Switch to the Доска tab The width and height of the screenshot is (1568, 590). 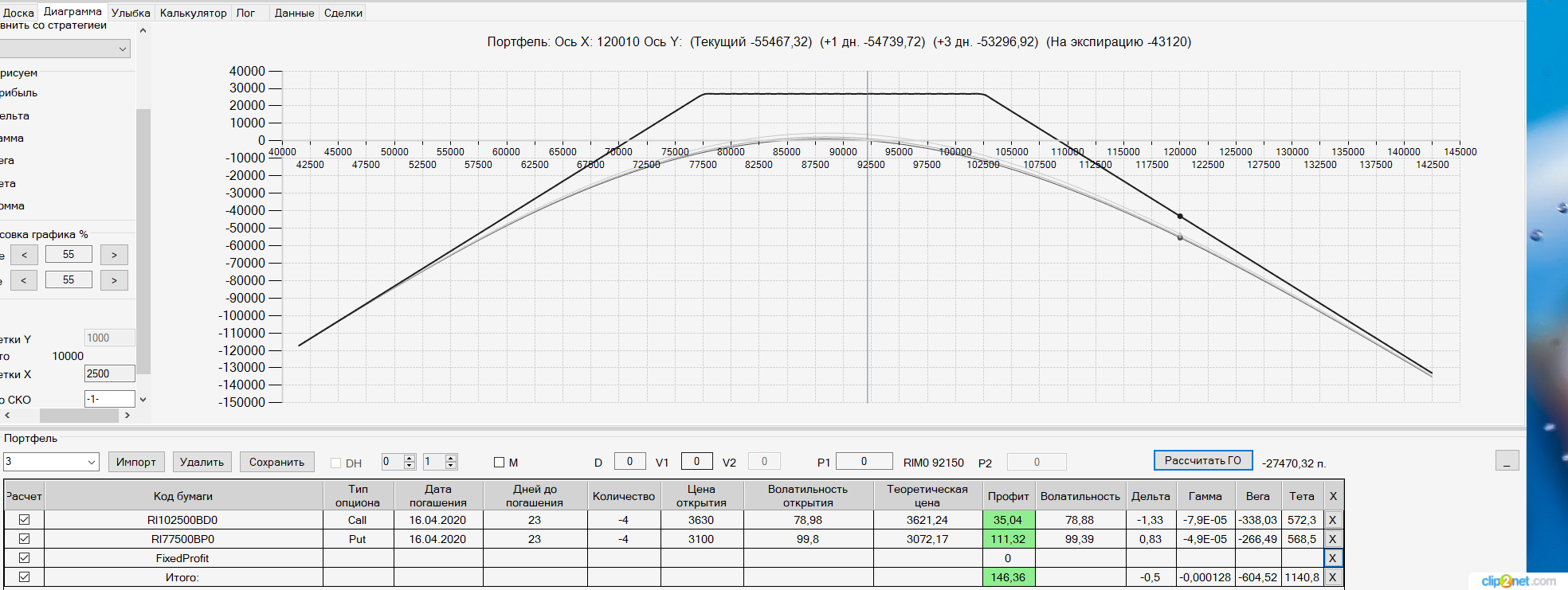18,13
